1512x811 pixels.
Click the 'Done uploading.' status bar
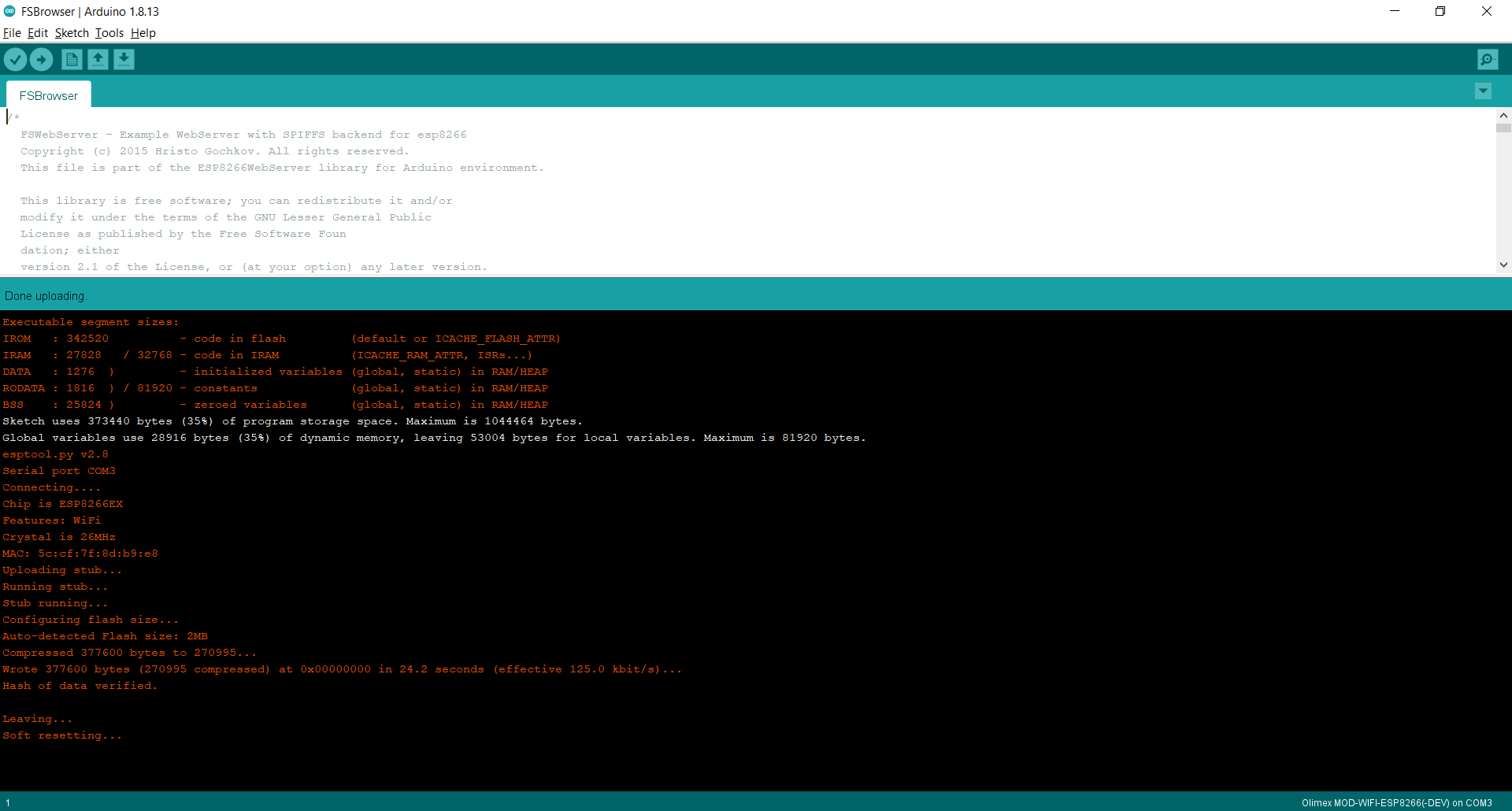46,296
